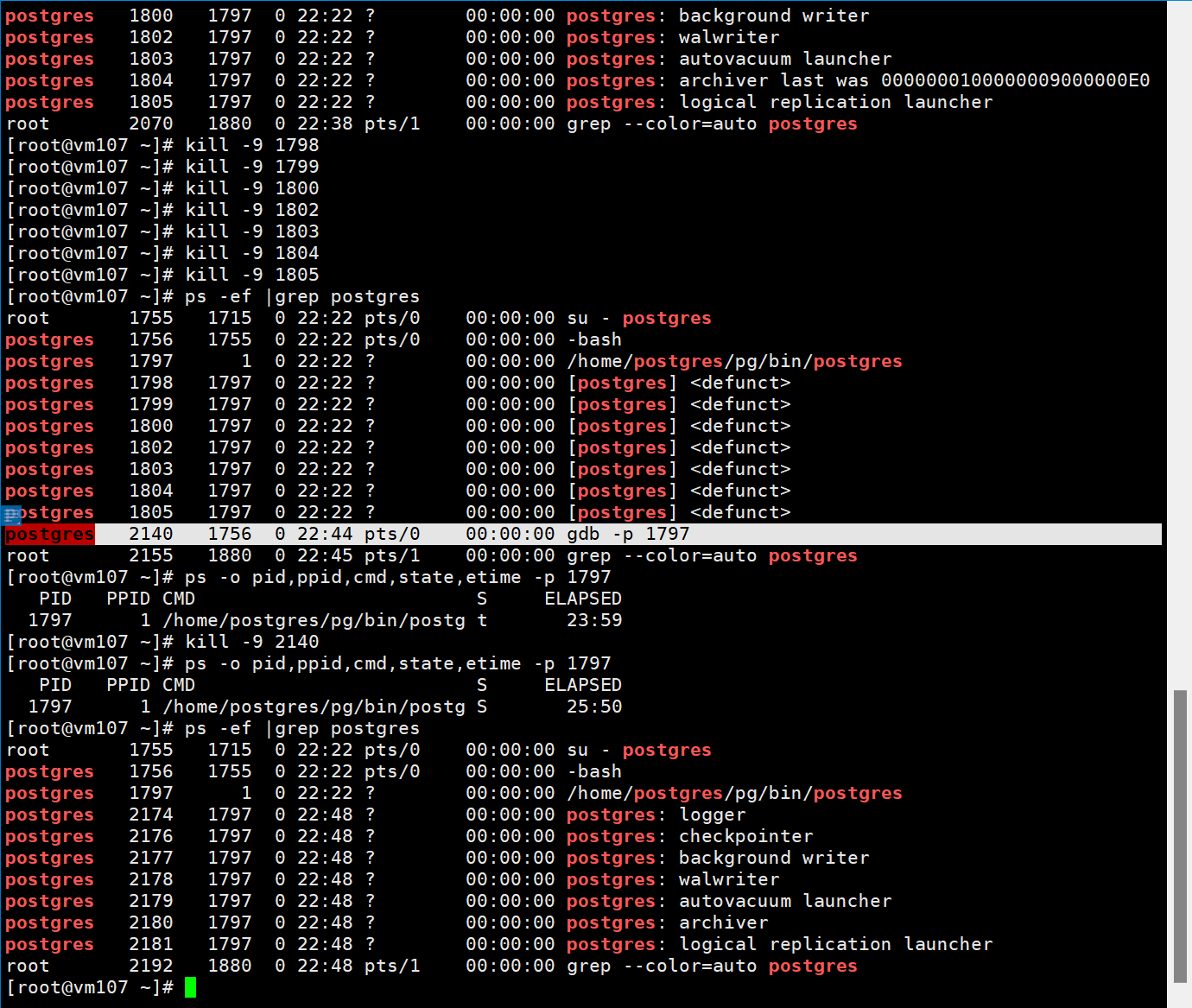
Task: Click the PID 2070 of the grep process
Action: (151, 124)
